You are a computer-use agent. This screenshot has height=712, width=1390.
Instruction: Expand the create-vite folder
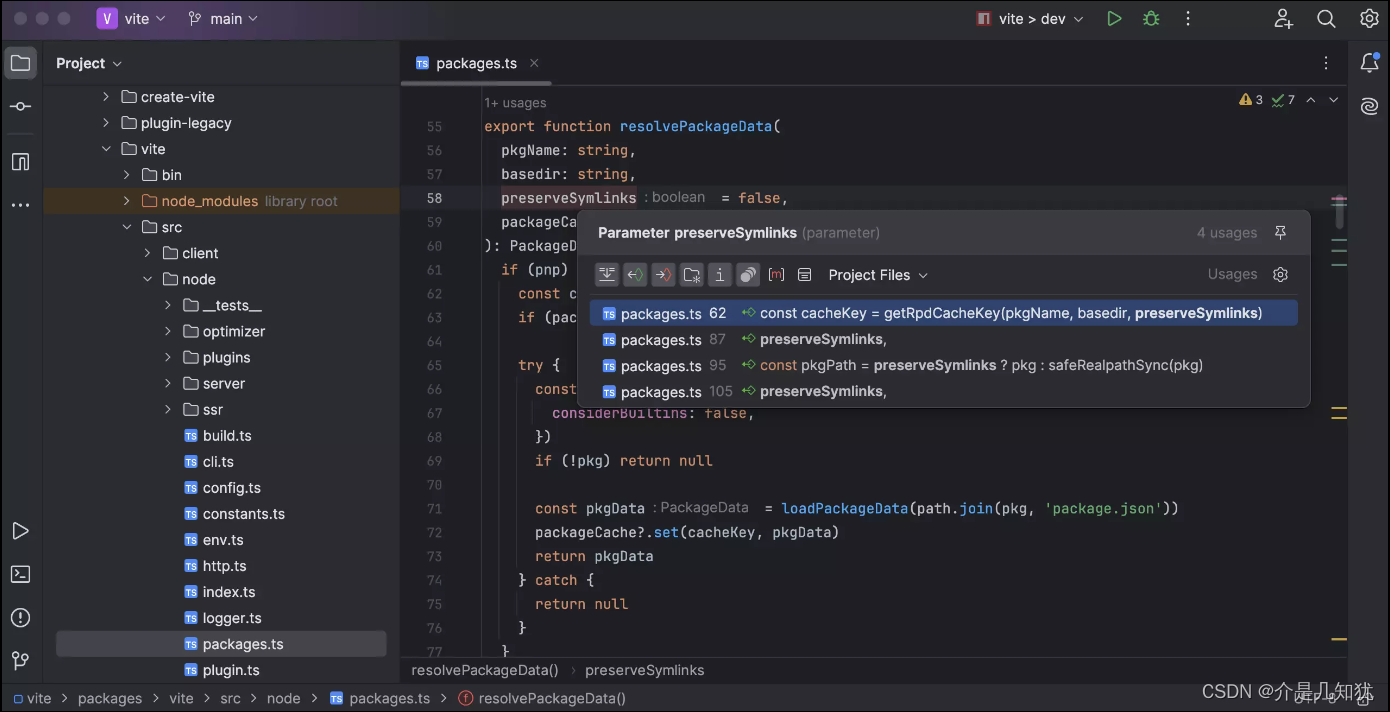tap(107, 97)
